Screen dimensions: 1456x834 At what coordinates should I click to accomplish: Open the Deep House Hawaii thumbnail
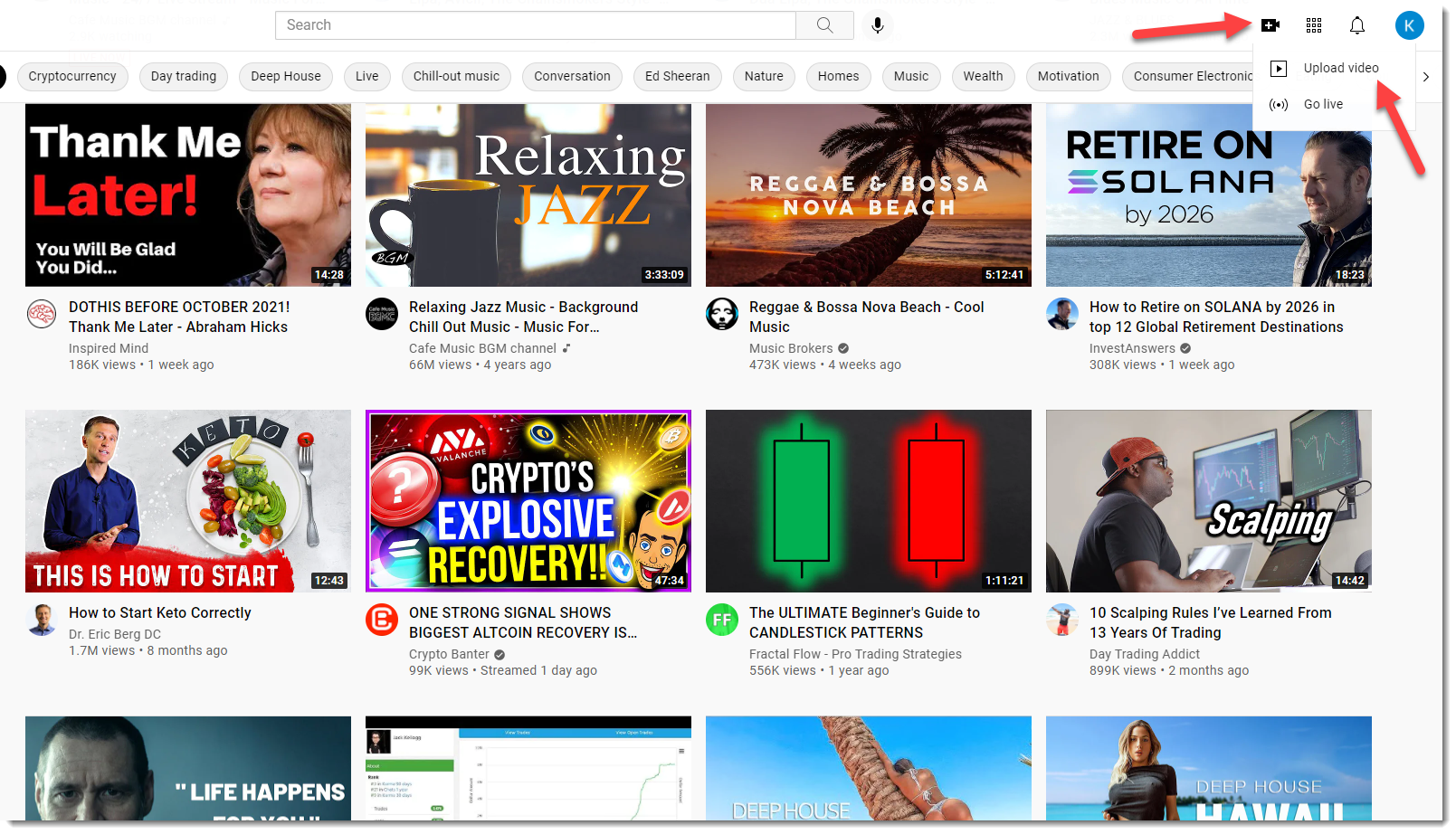[x=1209, y=769]
